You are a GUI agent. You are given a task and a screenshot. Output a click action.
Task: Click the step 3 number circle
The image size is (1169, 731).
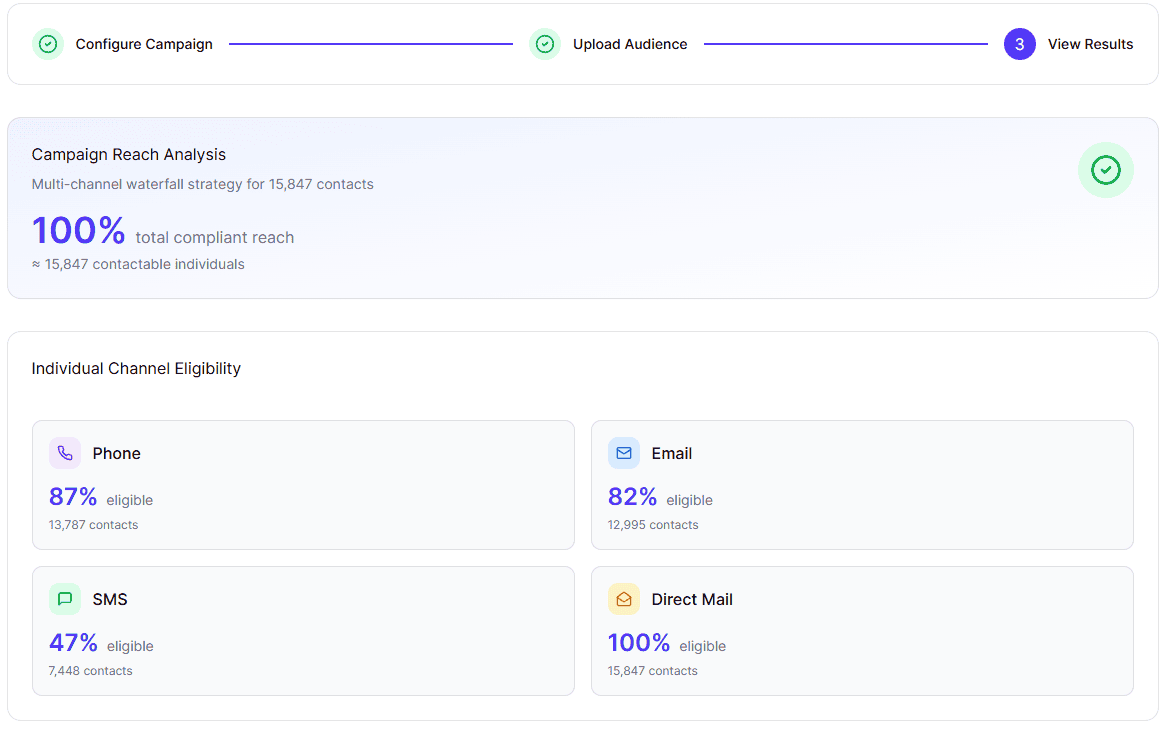point(1019,44)
